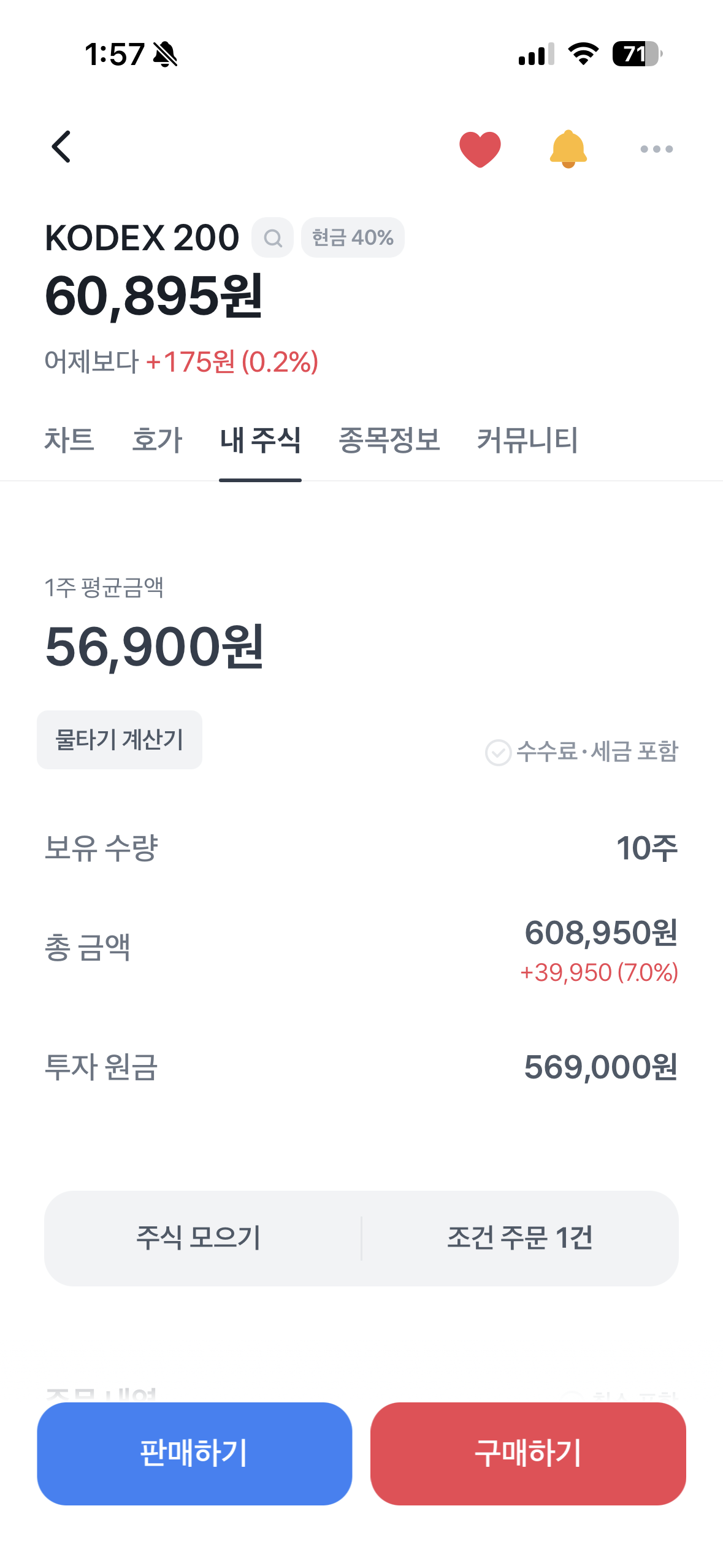Screen dimensions: 723x1568
Task: Open the 종목정보 tab
Action: coord(389,440)
